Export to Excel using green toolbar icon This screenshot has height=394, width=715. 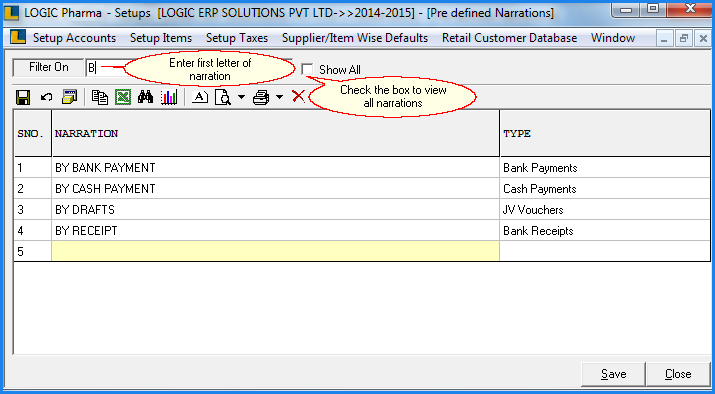pos(123,97)
